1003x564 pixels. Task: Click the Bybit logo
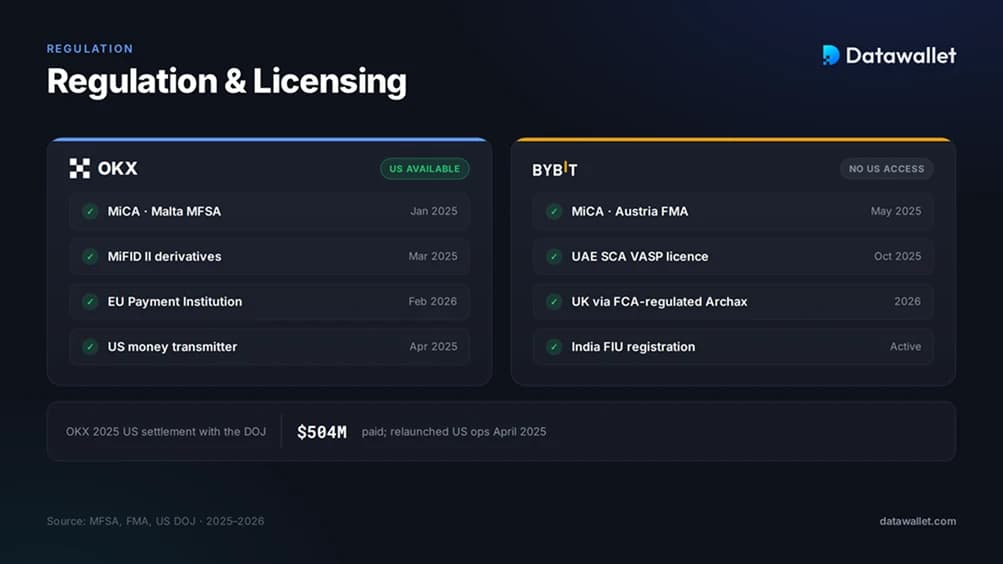(x=555, y=169)
